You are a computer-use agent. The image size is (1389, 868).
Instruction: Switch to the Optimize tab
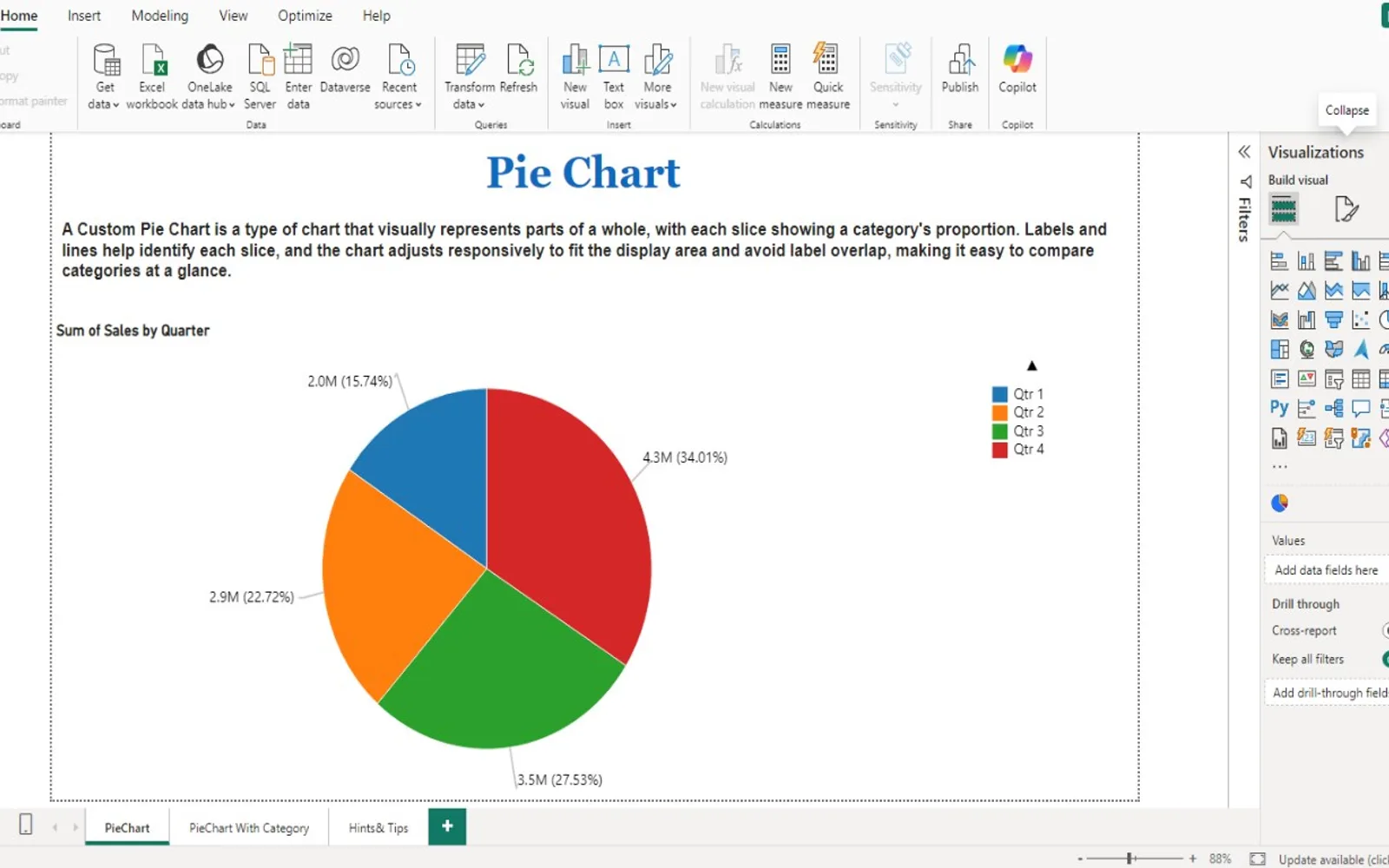click(305, 16)
